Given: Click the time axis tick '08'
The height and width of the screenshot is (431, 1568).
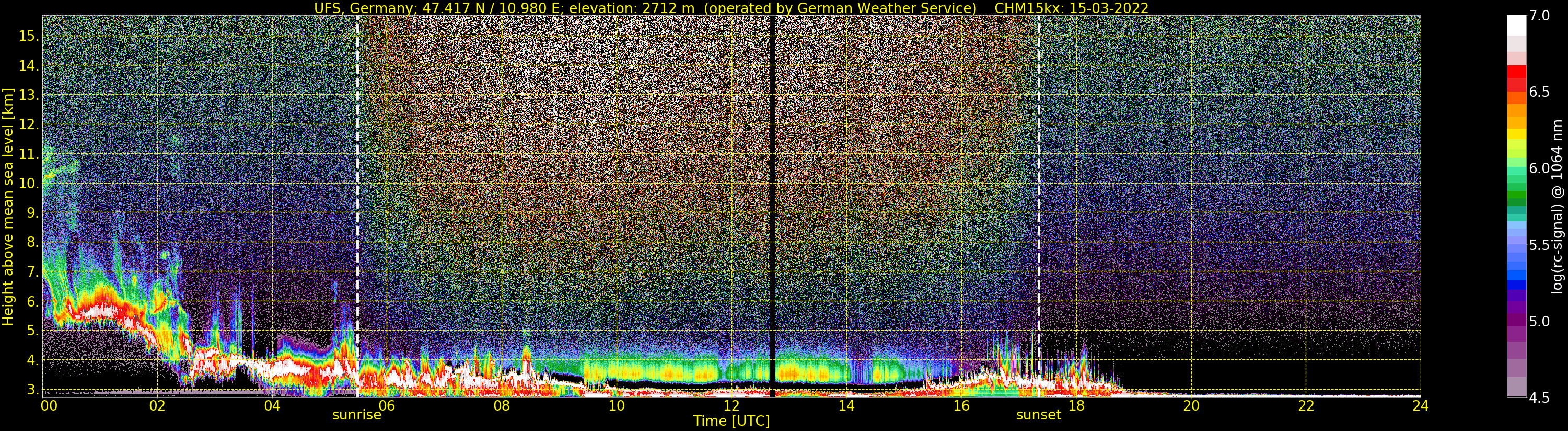Looking at the screenshot, I should 502,406.
